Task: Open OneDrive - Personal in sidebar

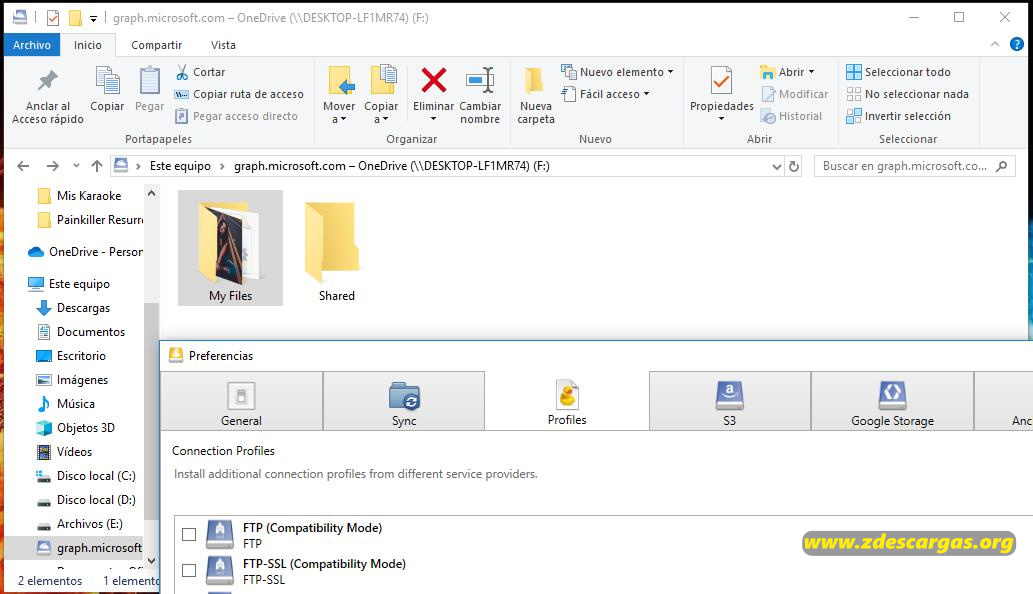Action: tap(86, 252)
